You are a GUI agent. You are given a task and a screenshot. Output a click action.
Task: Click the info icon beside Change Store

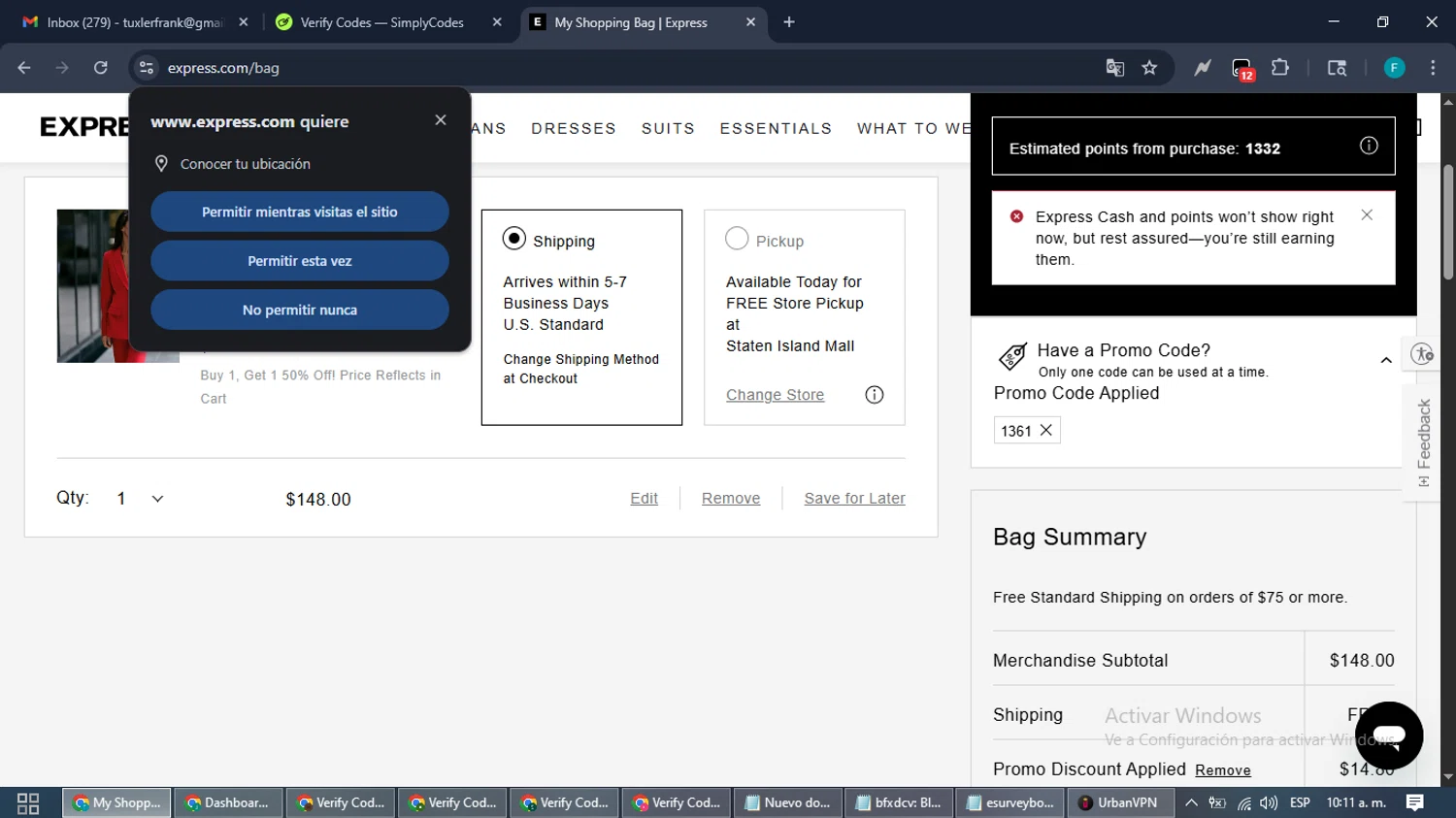(x=875, y=395)
